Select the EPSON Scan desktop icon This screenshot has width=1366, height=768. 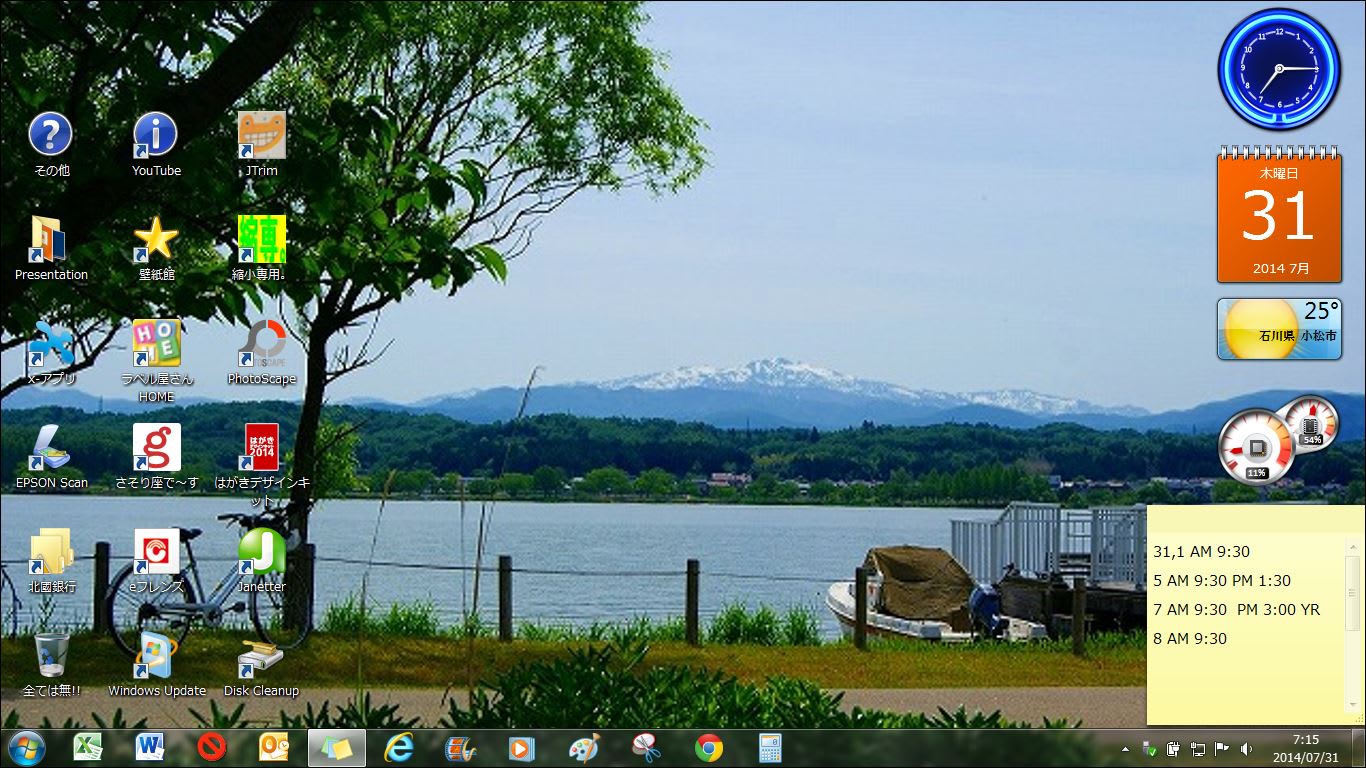(51, 450)
